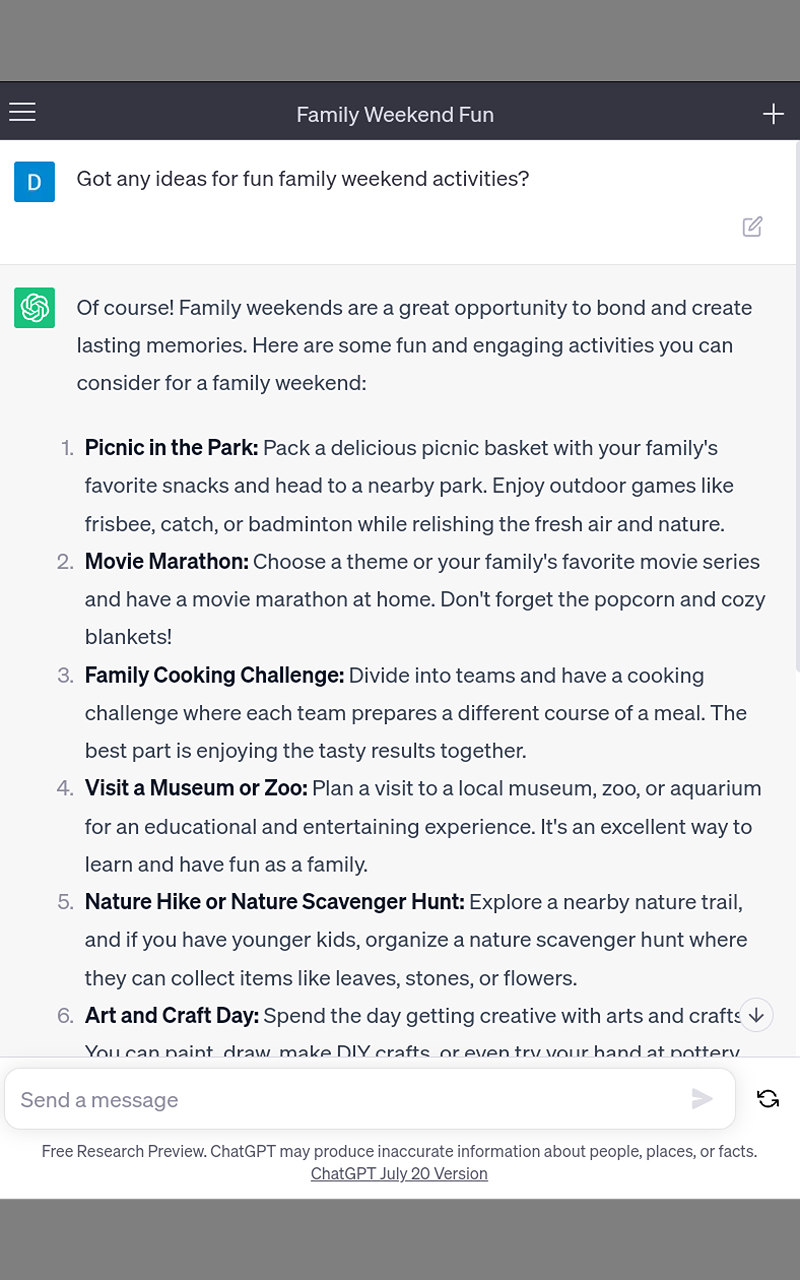Click the "Movie Marathon" list heading
Viewport: 800px width, 1280px height.
167,562
